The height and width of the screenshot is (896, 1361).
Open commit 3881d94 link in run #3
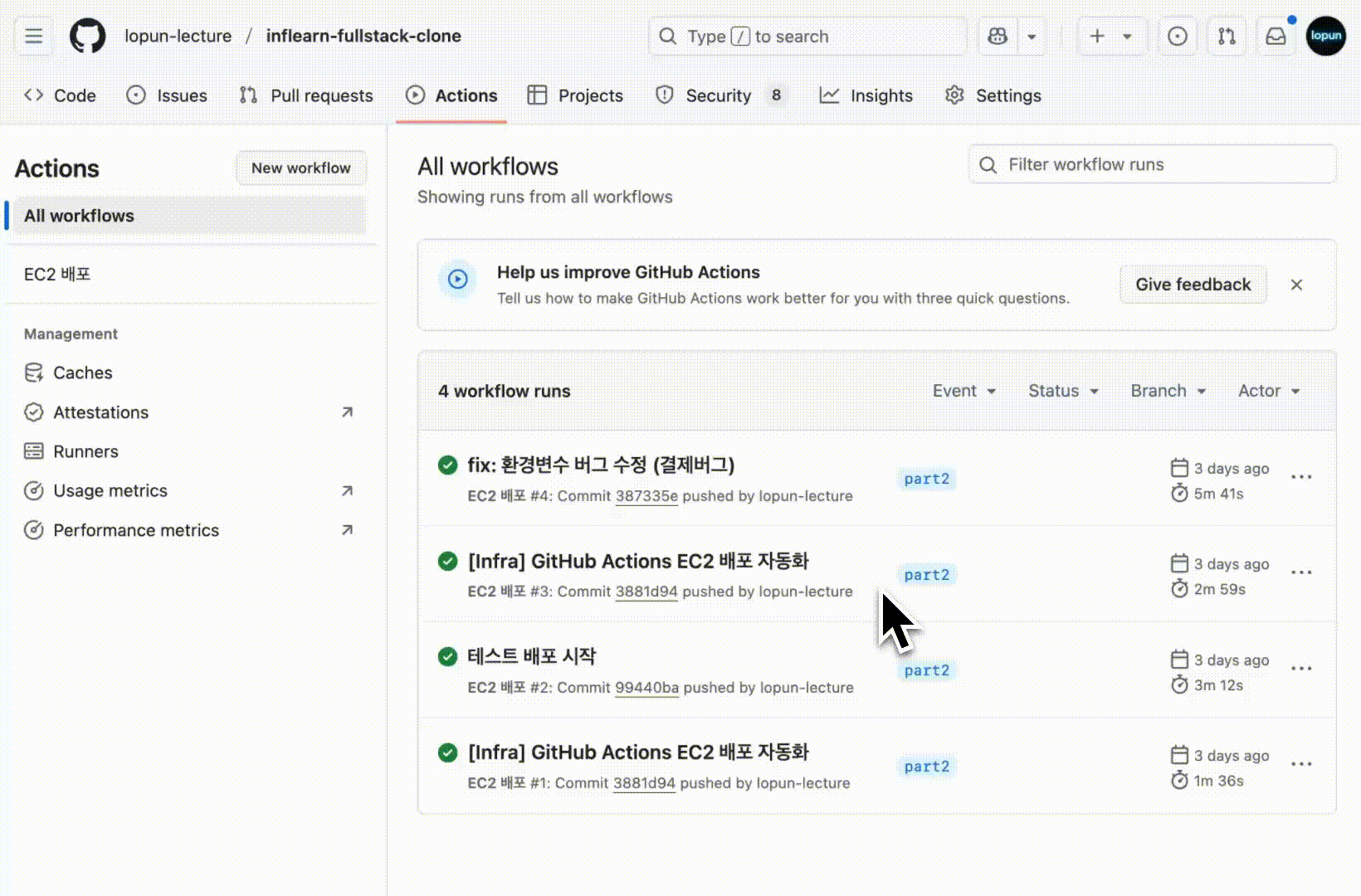click(x=646, y=592)
